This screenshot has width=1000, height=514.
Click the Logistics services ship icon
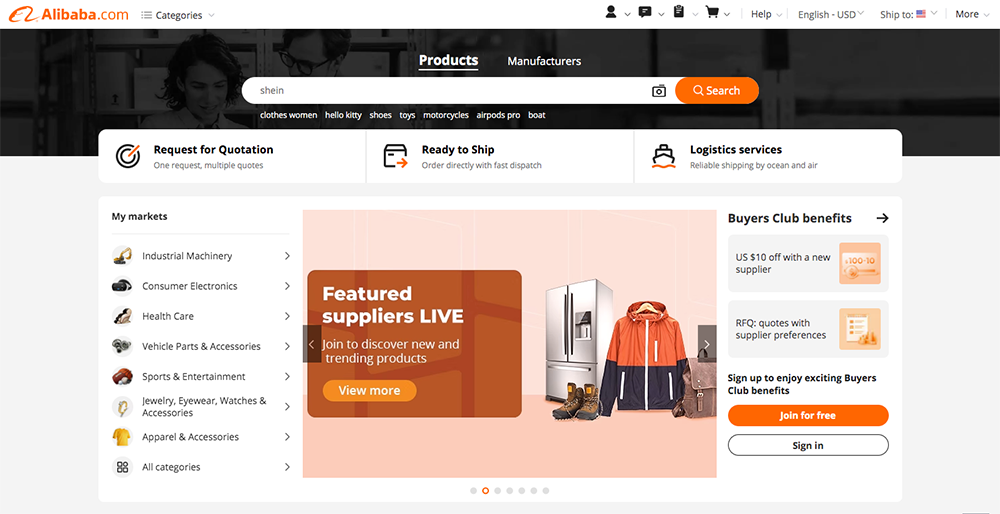pos(663,156)
